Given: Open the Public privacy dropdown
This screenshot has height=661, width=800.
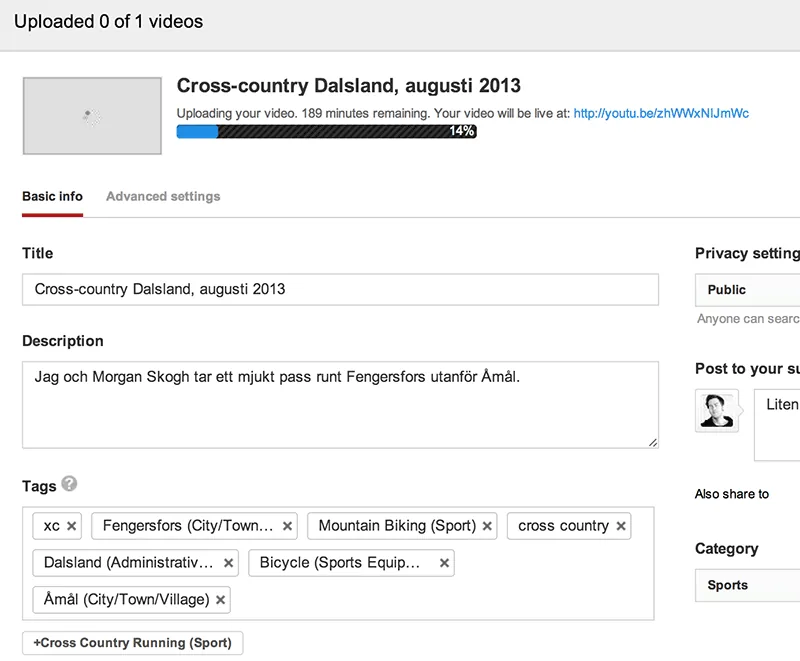Looking at the screenshot, I should click(x=747, y=290).
